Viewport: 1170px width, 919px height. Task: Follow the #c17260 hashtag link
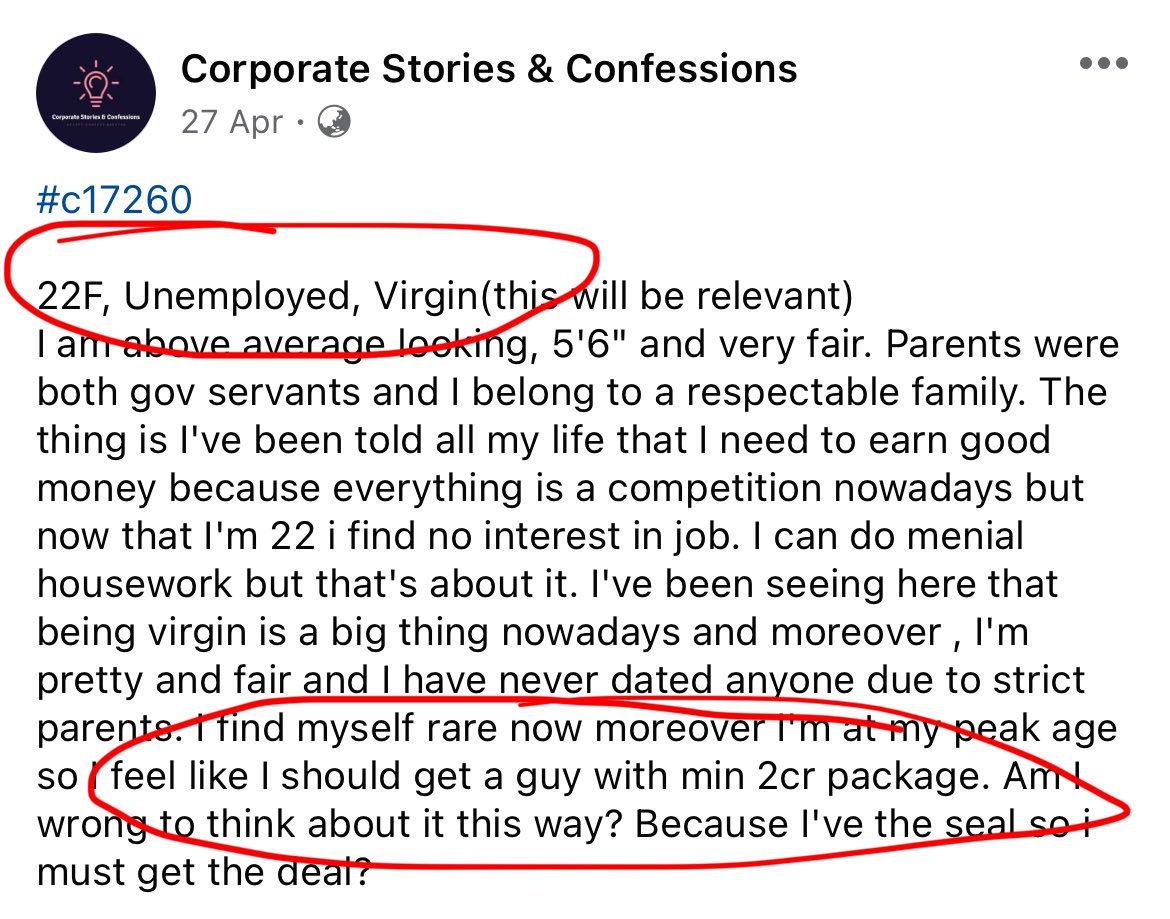(114, 200)
